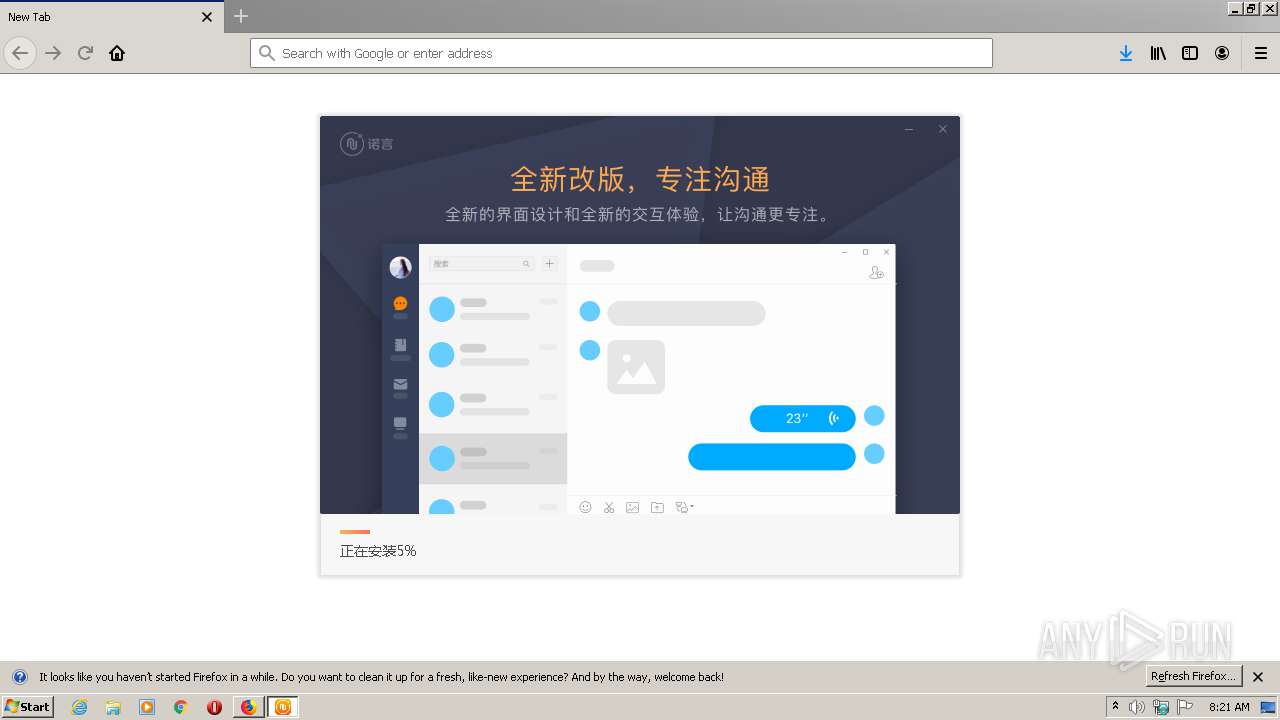Click the installer logo at top-left
This screenshot has height=720, width=1280.
(x=367, y=144)
